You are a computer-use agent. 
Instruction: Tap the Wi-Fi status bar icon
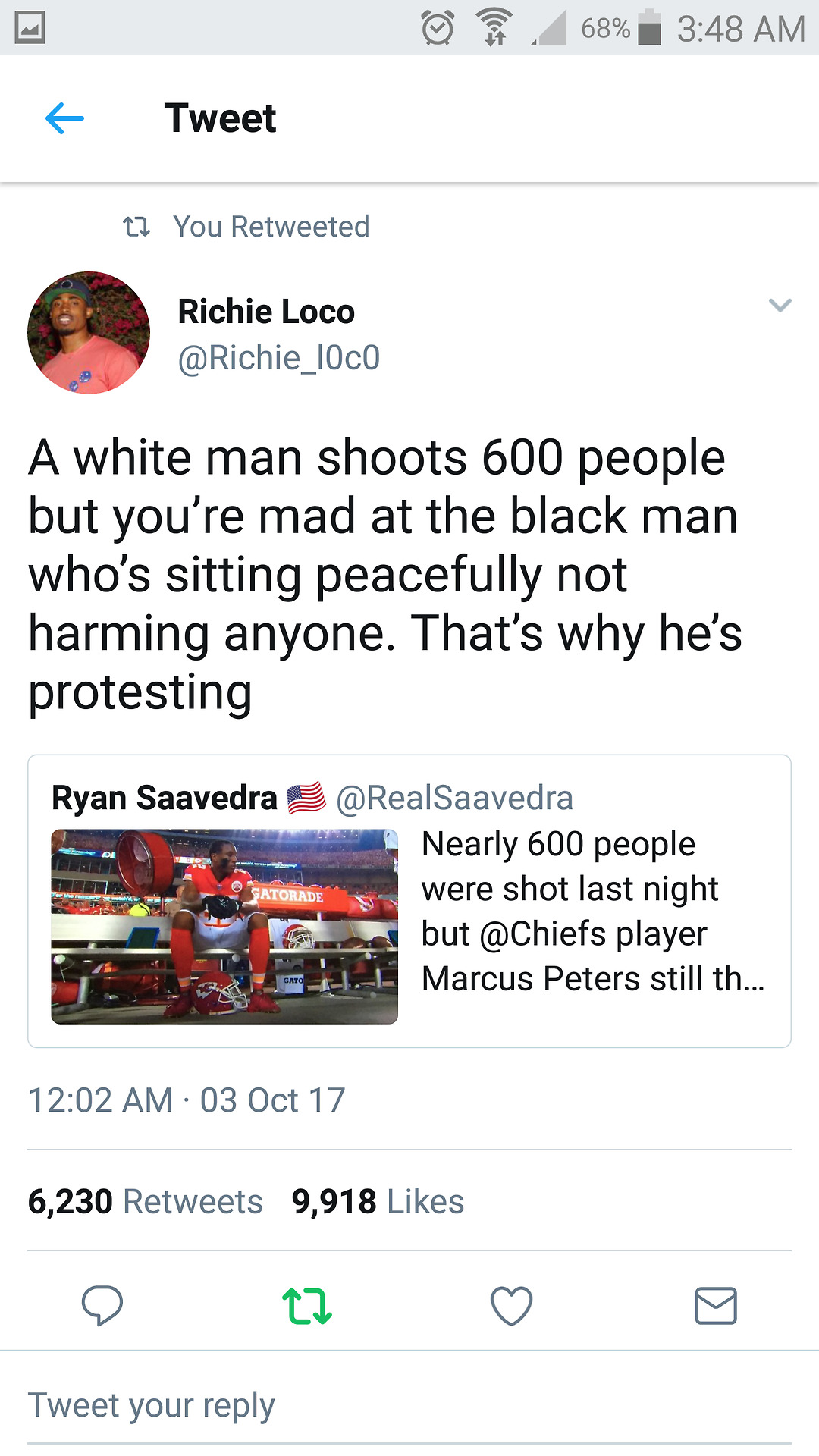[494, 29]
